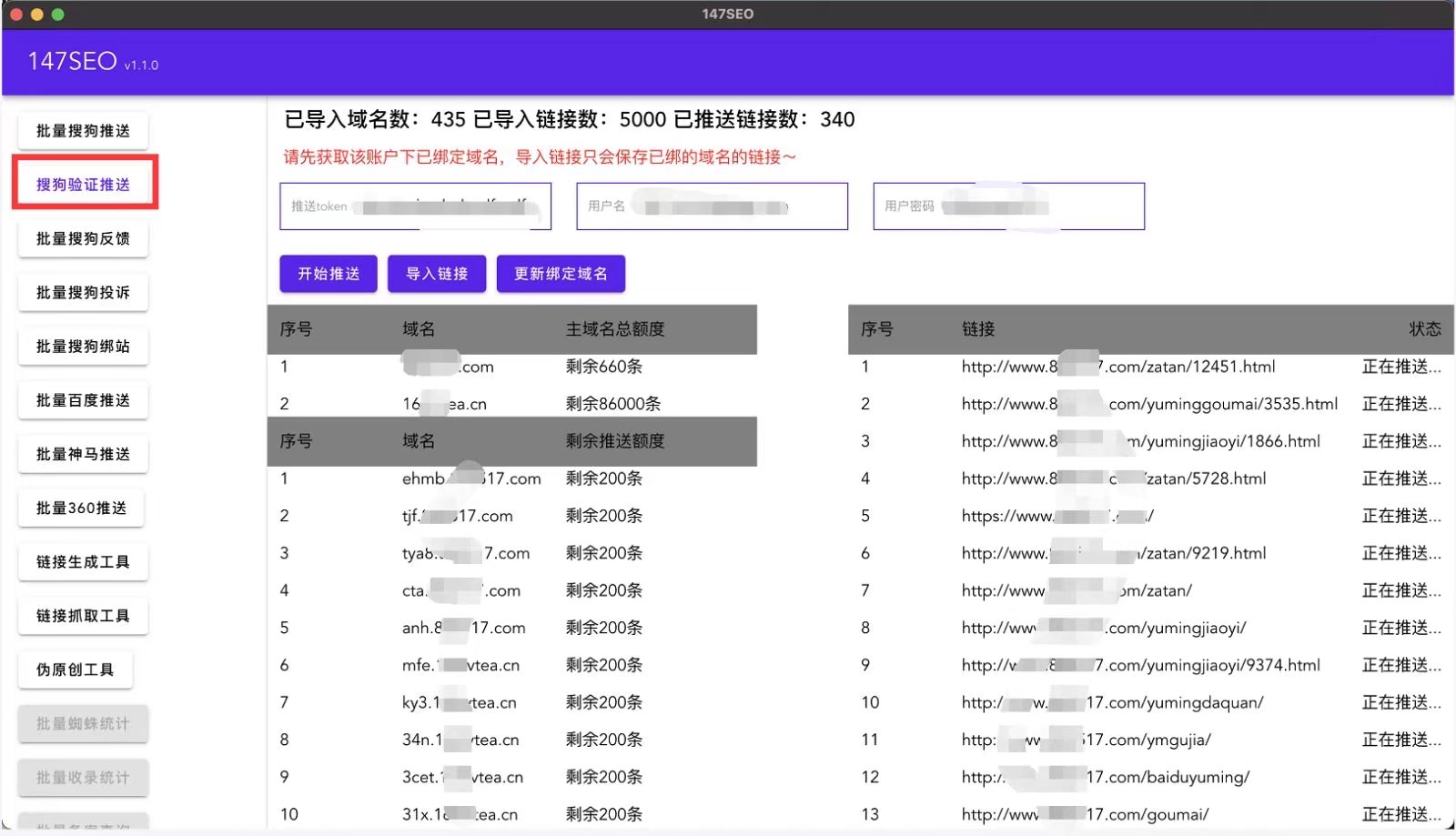This screenshot has height=836, width=1456.
Task: Click link ending baiduyuming/
Action: tap(1106, 777)
